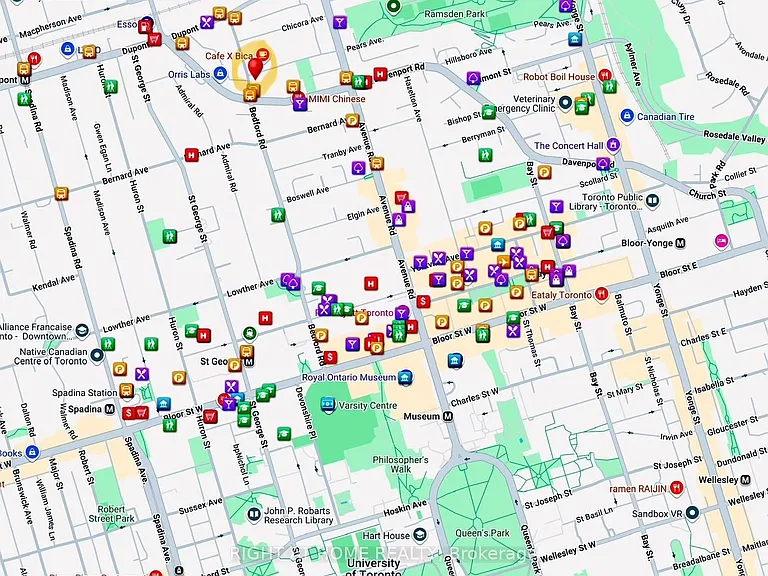Open the Ramsden Park green marker
Viewport: 768px width, 576px height.
[394, 7]
